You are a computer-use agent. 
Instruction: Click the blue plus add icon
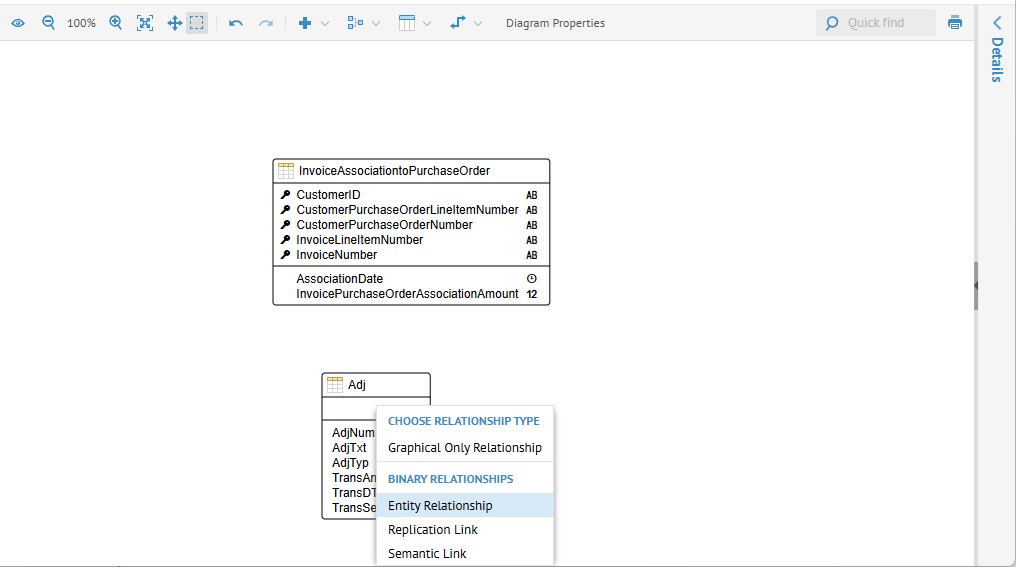[x=305, y=23]
